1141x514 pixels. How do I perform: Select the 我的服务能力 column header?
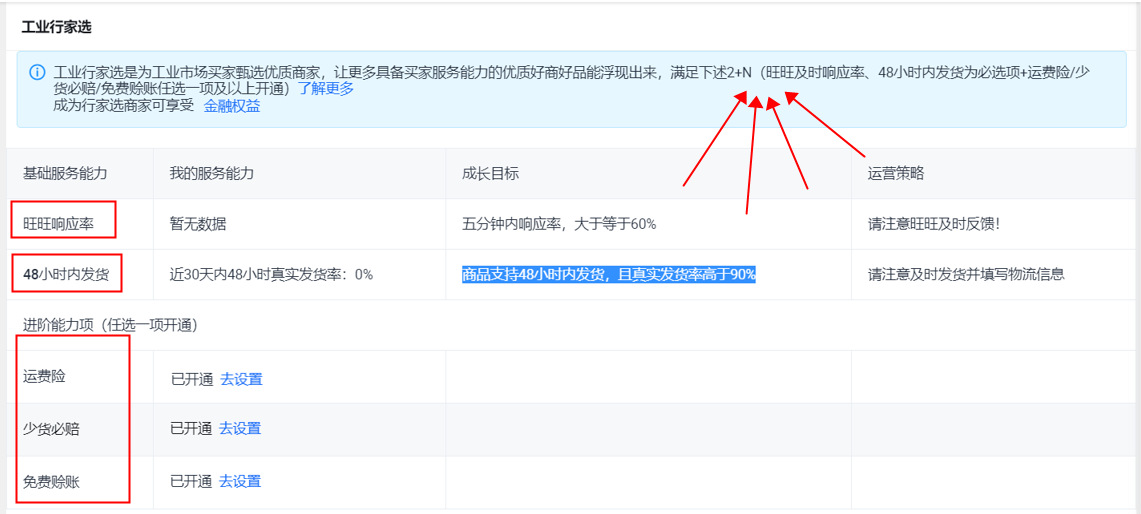(x=212, y=173)
